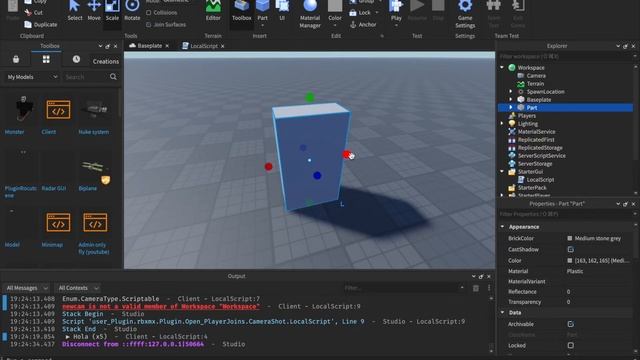Select ServerScriptService in the Explorer
This screenshot has width=640, height=360.
click(541, 156)
